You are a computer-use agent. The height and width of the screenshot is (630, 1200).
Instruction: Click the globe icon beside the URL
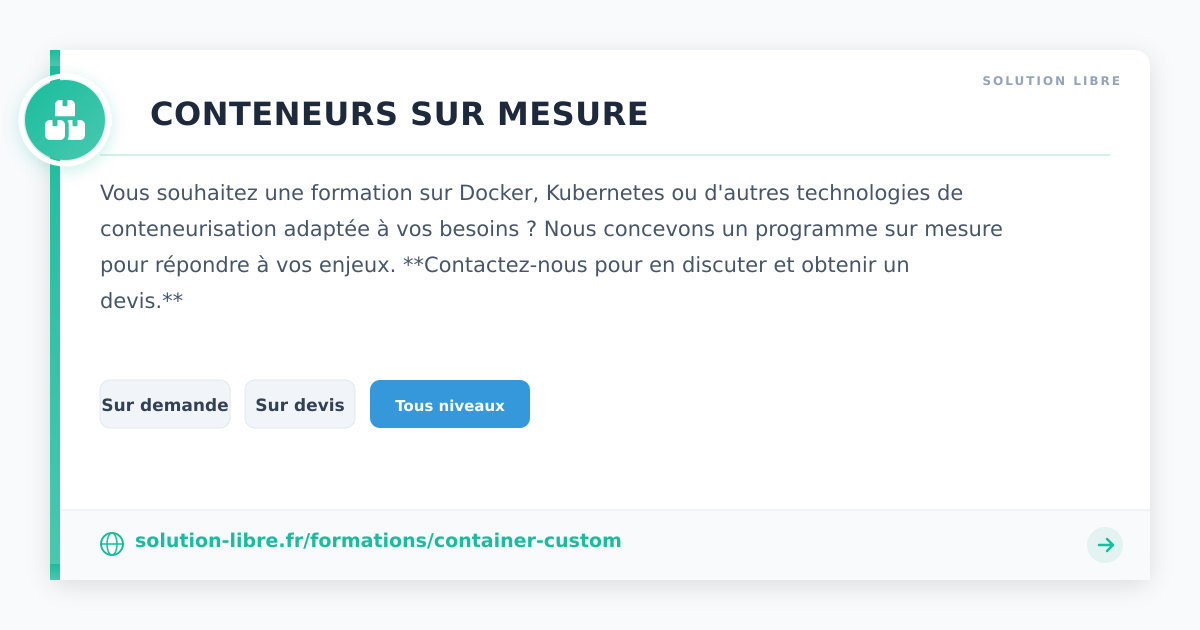(112, 544)
